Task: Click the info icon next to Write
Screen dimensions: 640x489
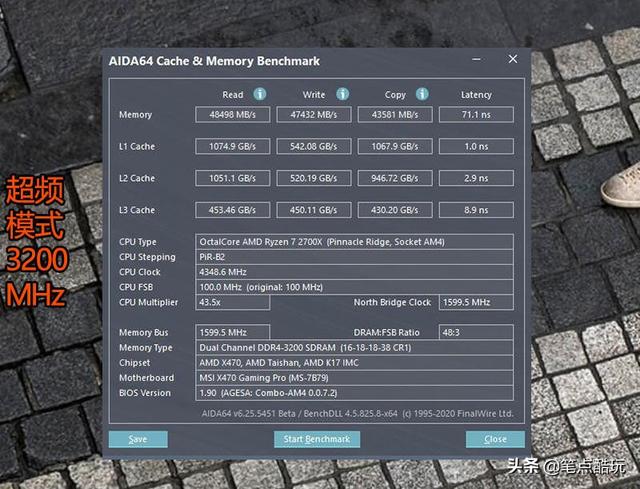Action: click(x=342, y=94)
